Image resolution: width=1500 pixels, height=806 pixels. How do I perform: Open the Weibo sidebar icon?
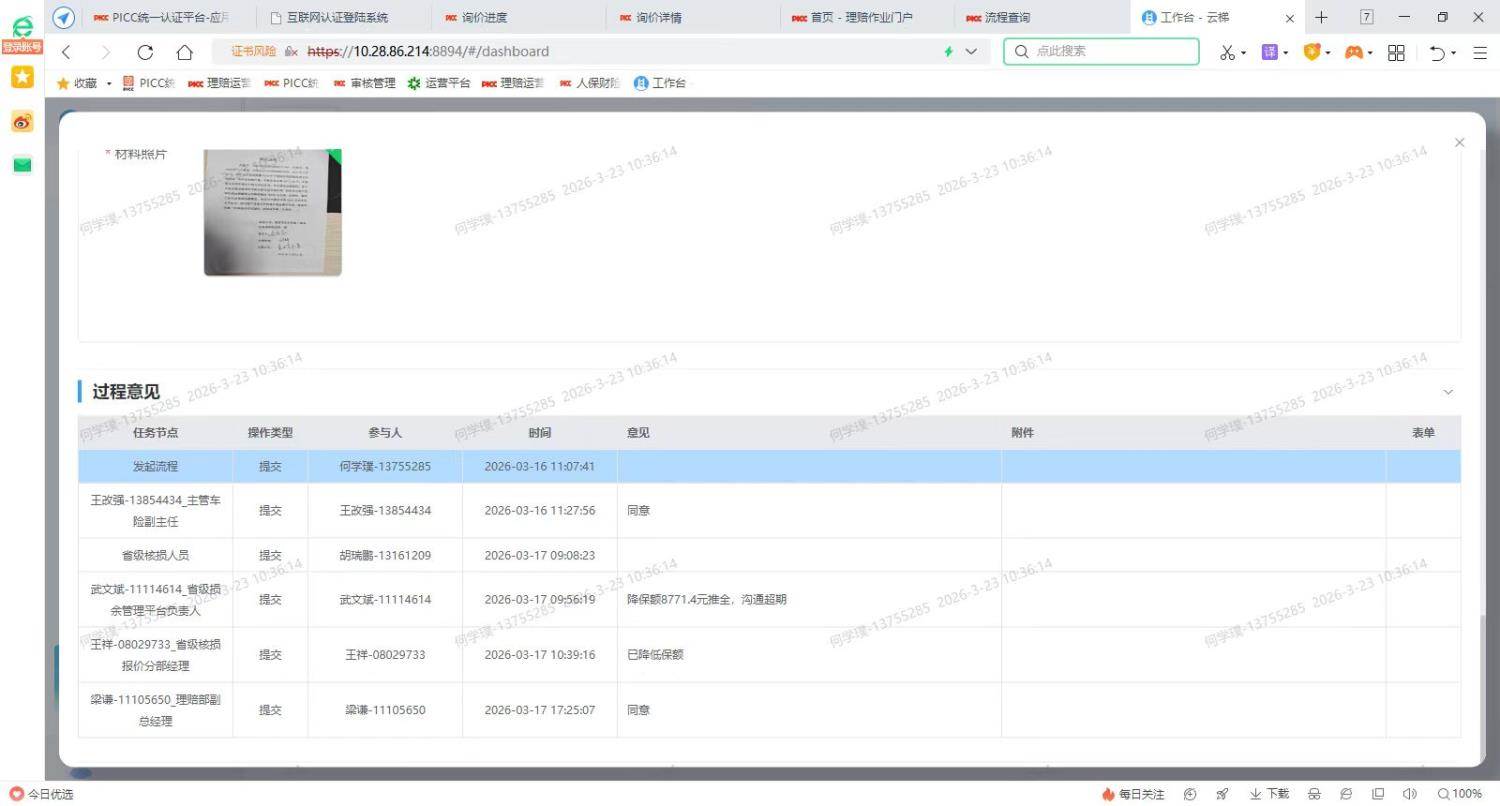click(x=22, y=122)
